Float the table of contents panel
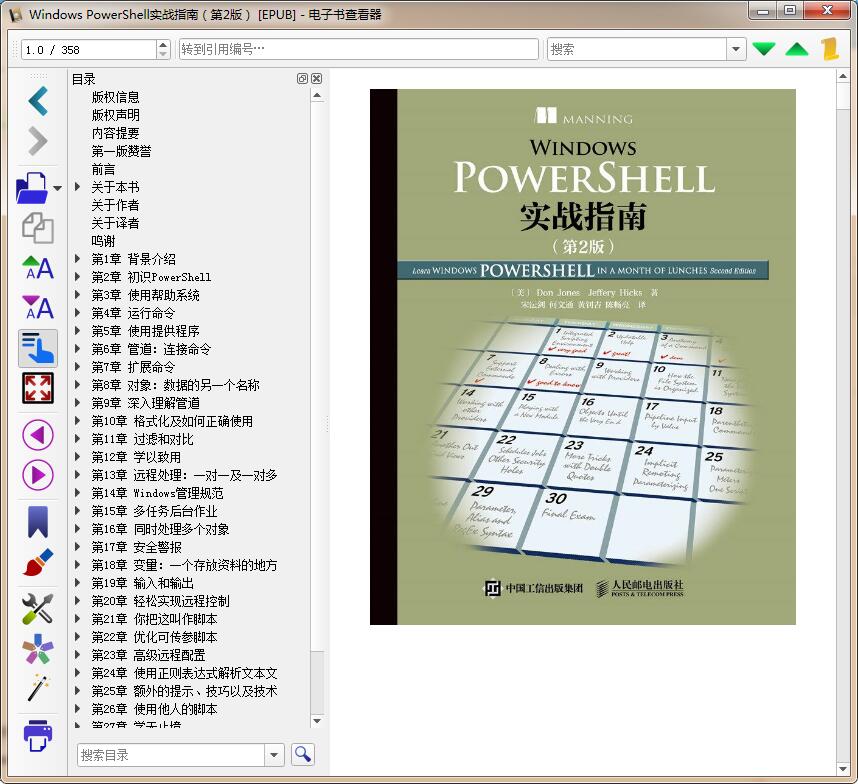858x784 pixels. pos(302,79)
